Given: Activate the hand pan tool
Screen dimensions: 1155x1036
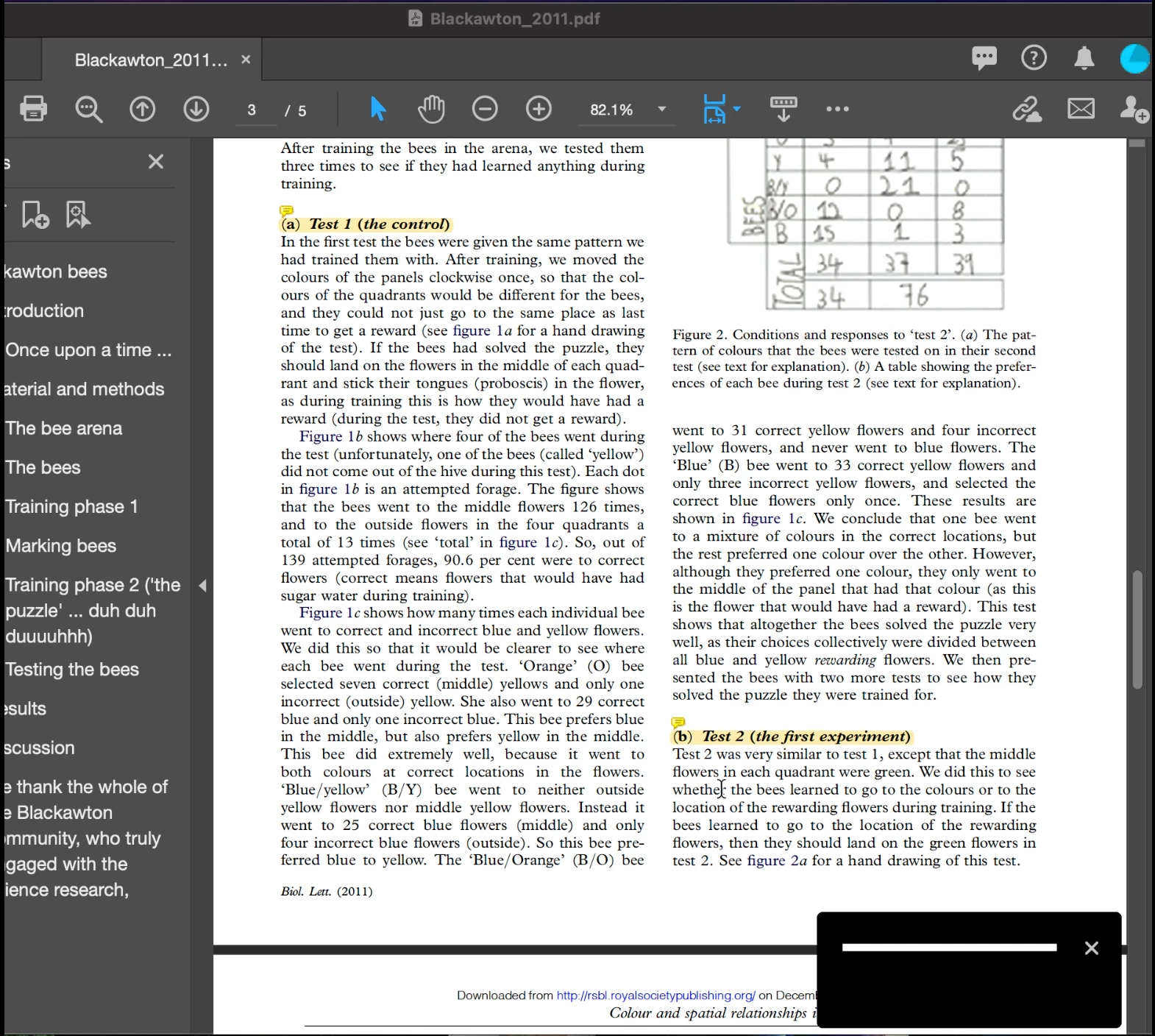Looking at the screenshot, I should pyautogui.click(x=431, y=109).
